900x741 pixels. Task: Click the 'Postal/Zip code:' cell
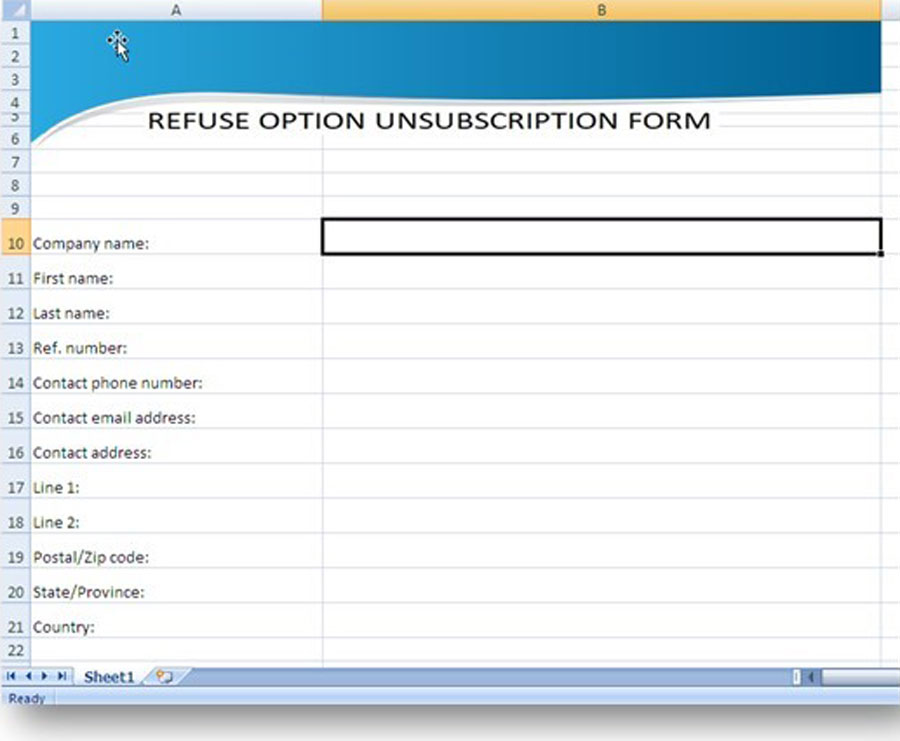point(176,551)
